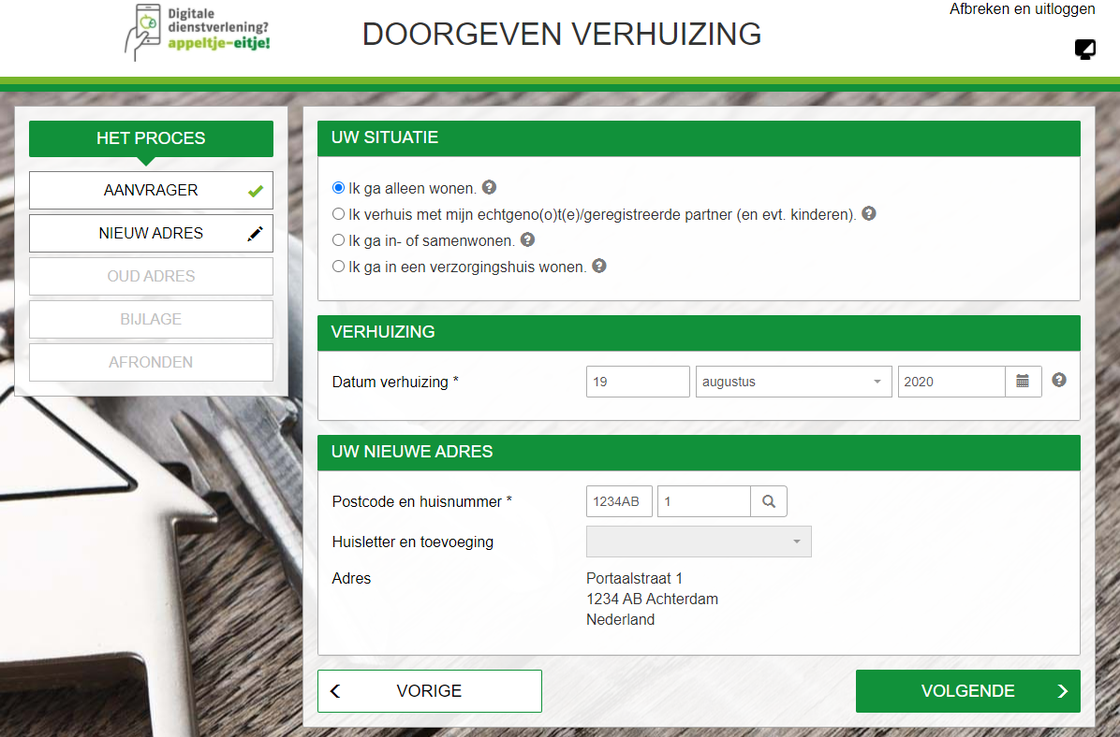Show help for 'Ik ga in- of samenwonen'
The width and height of the screenshot is (1120, 737).
[x=528, y=240]
